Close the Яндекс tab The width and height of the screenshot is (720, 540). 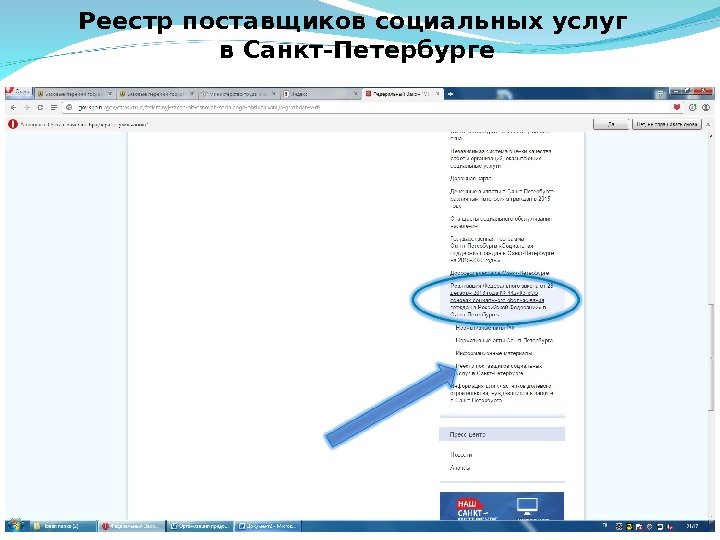click(x=355, y=94)
